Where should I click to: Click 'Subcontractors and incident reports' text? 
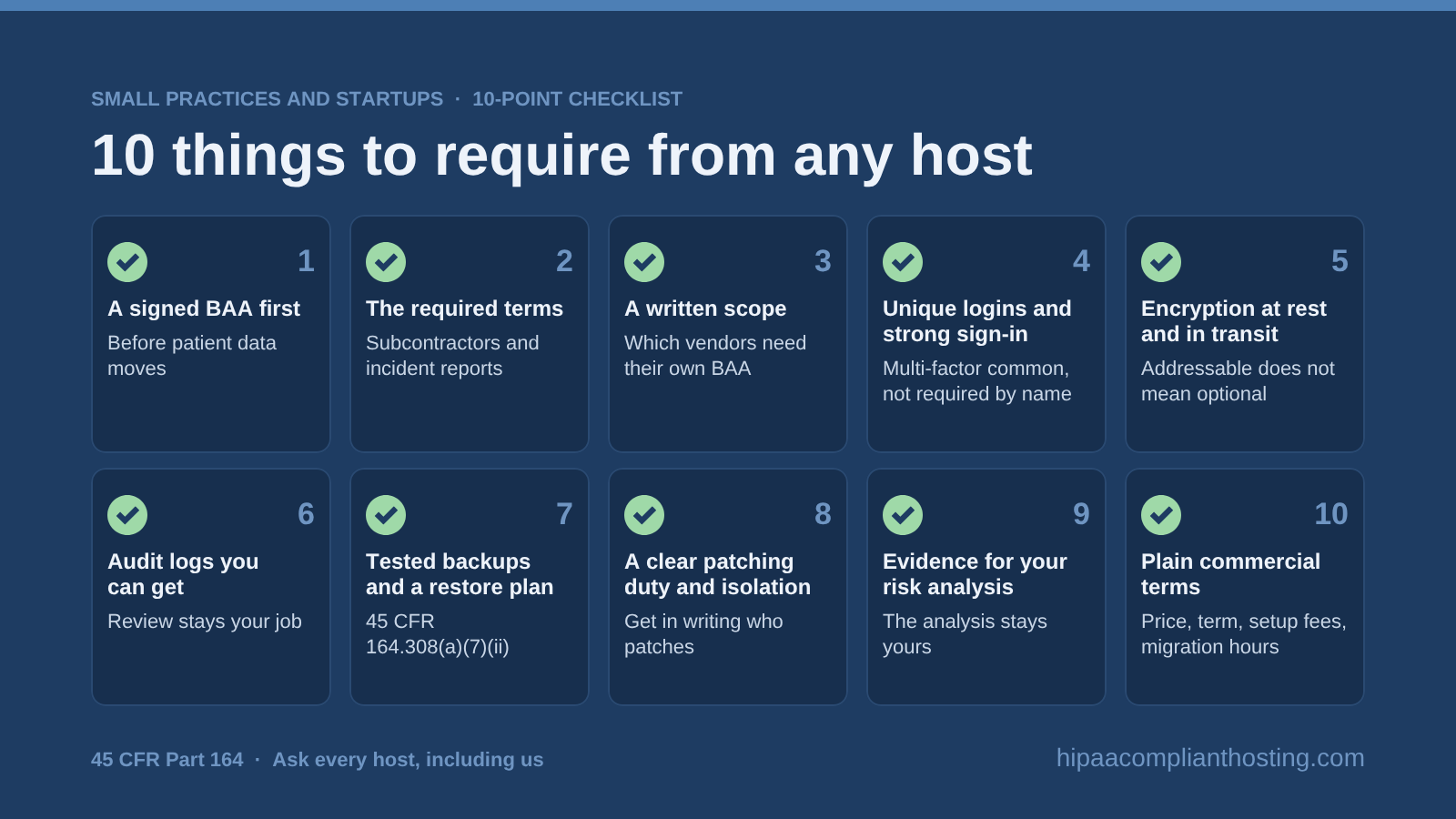click(x=452, y=356)
